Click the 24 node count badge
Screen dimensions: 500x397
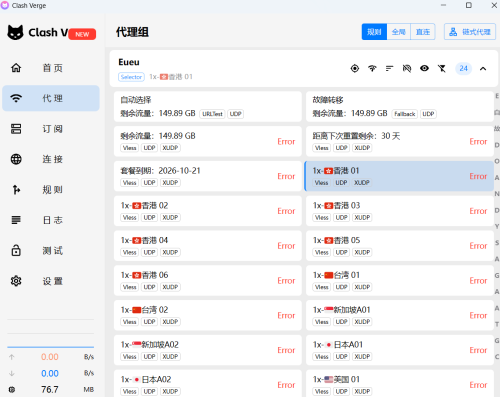tap(463, 68)
